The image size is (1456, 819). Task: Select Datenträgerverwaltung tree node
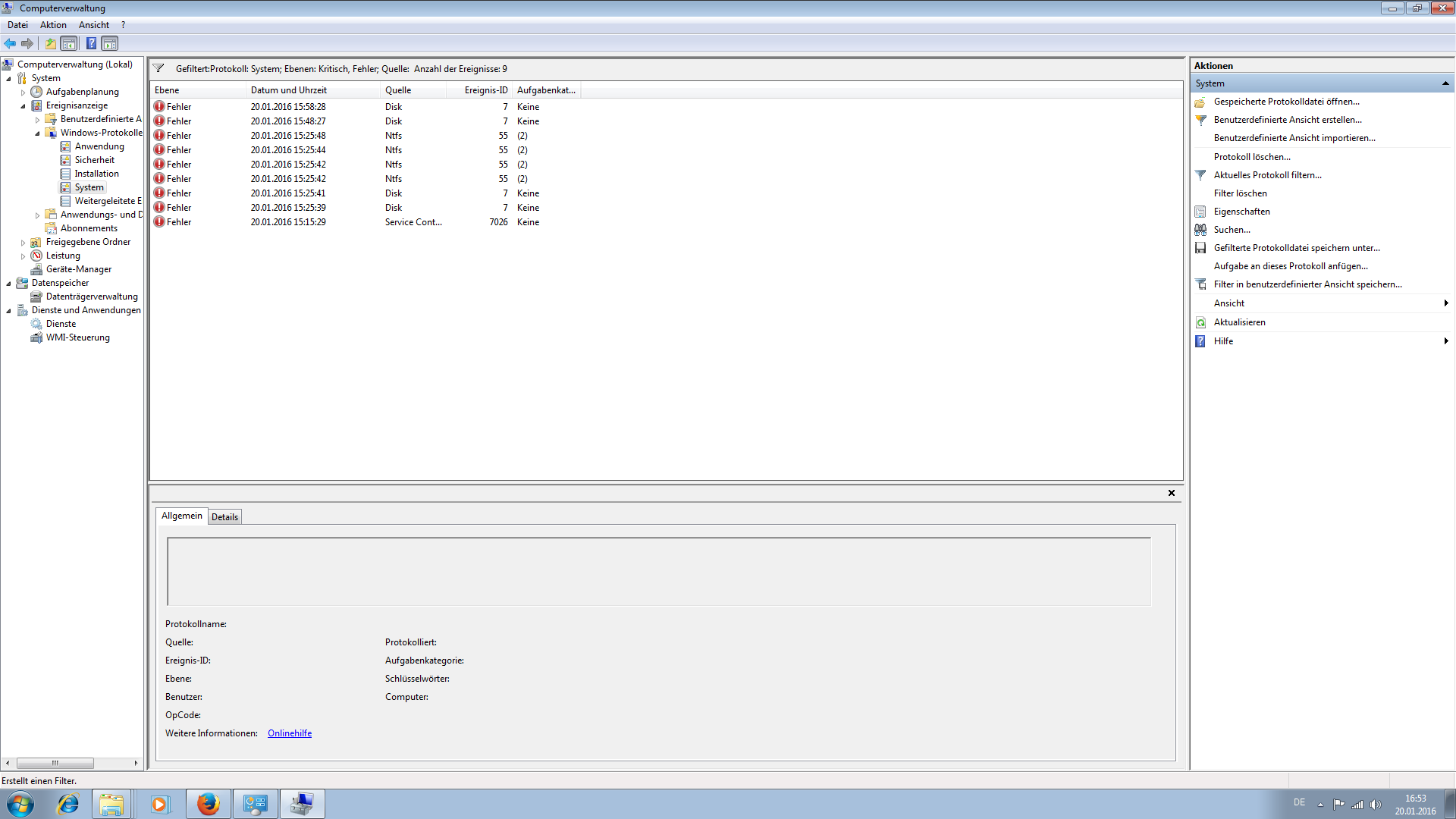(x=92, y=297)
